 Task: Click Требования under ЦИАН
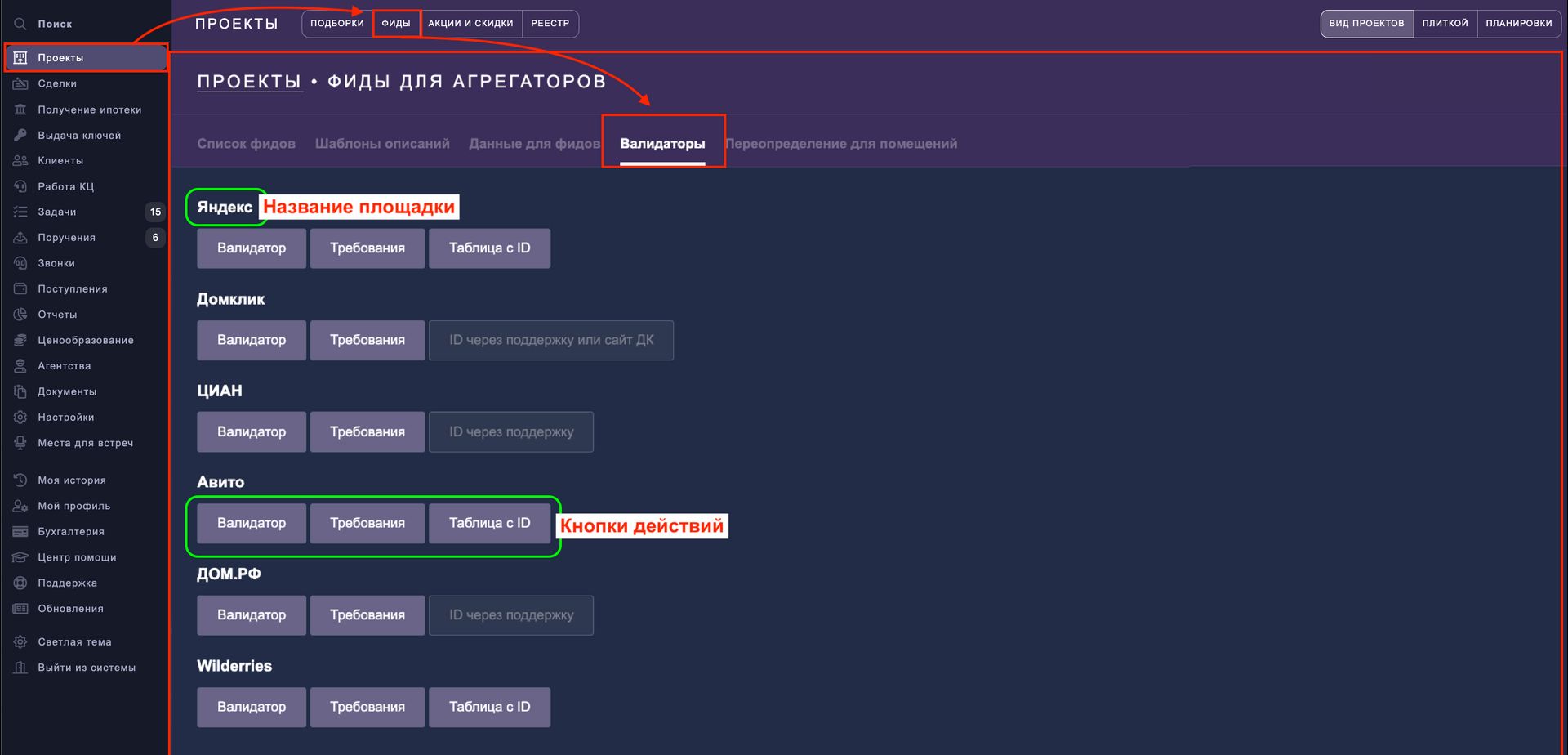(367, 431)
